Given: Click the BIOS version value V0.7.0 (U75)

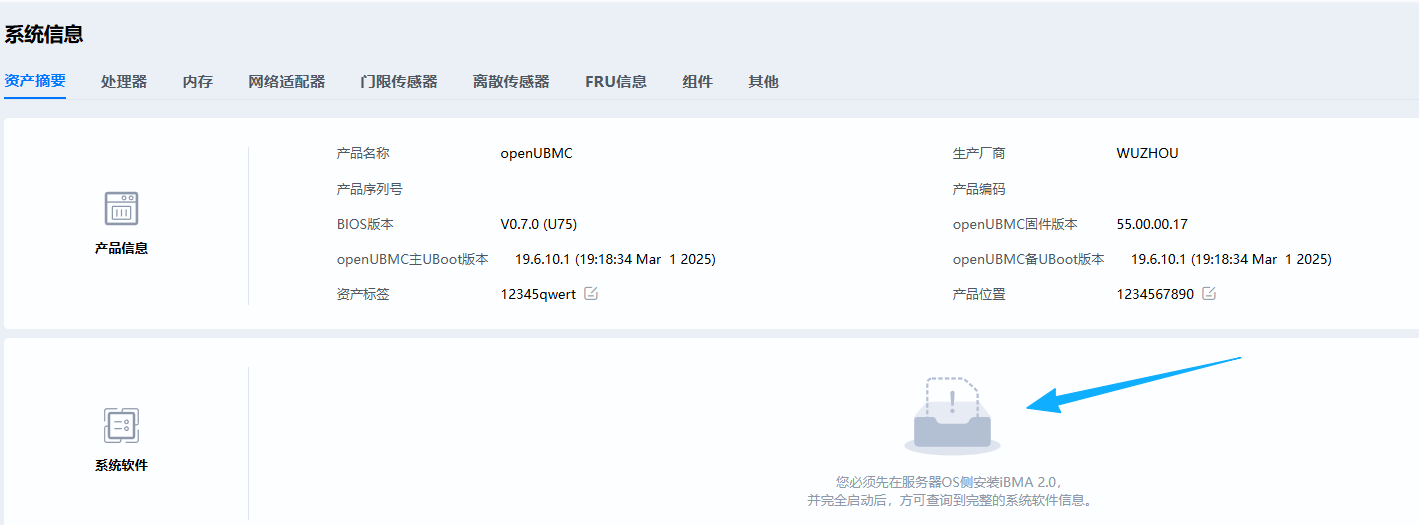Looking at the screenshot, I should click(538, 224).
